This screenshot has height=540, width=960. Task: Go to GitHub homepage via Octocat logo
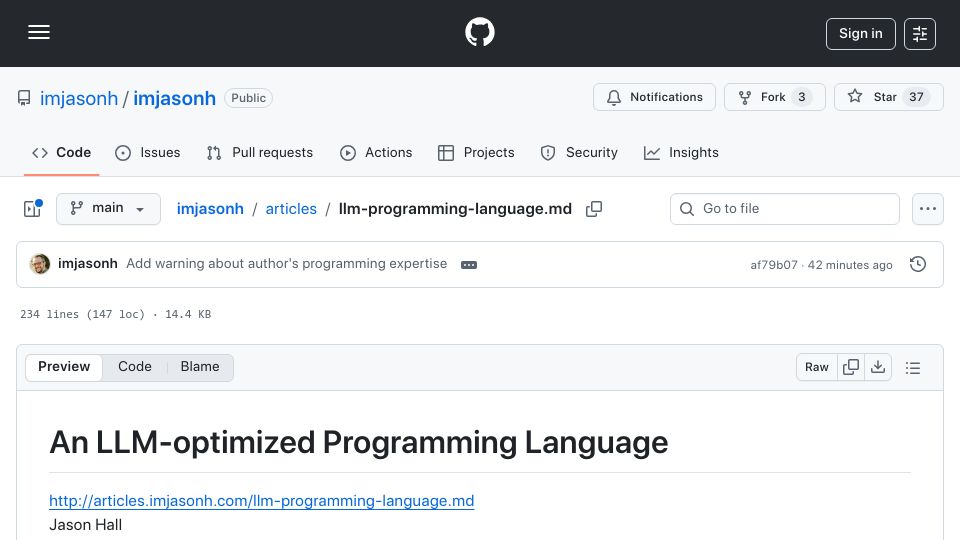coord(479,32)
